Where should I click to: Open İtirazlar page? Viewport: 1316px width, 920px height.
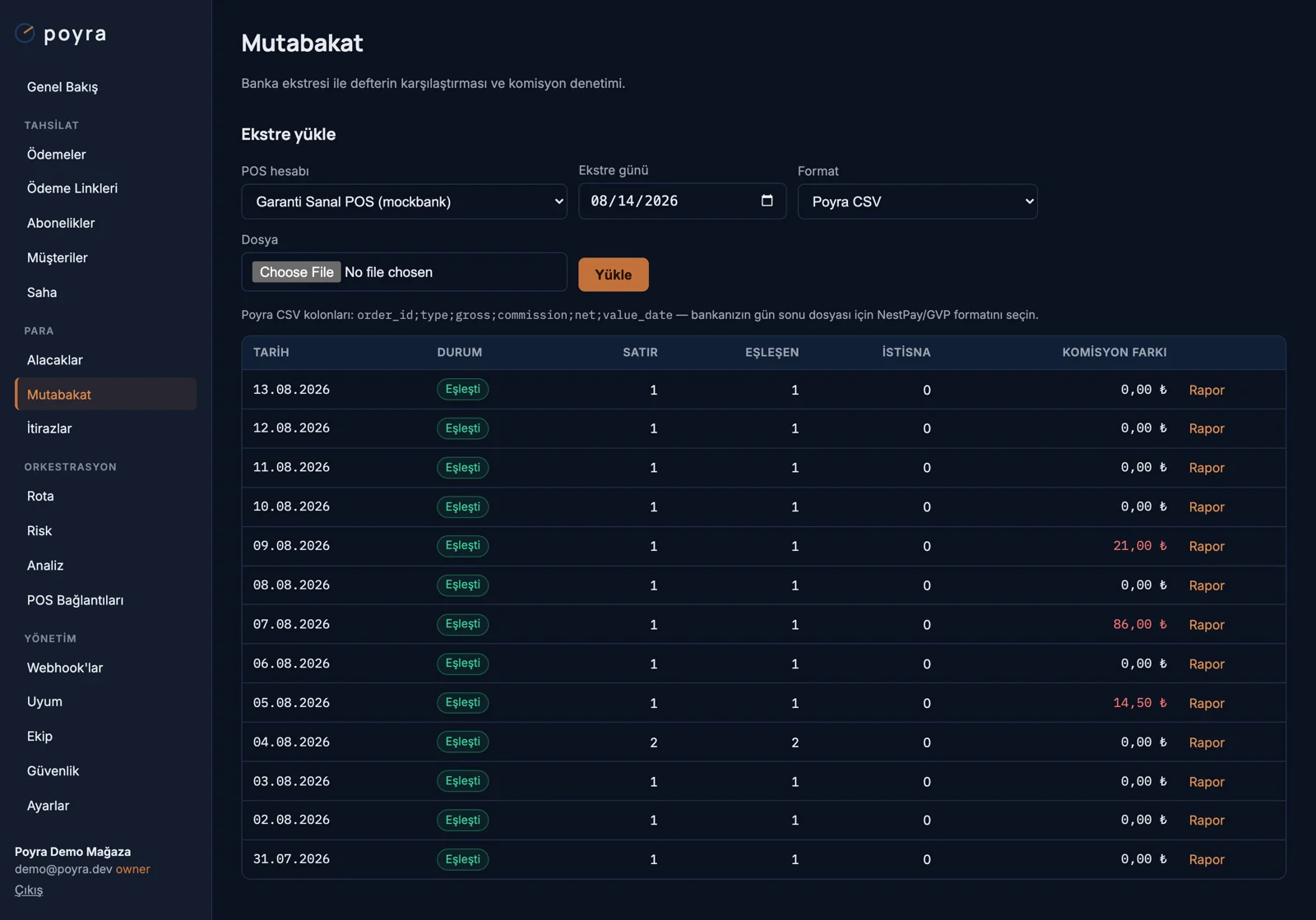coord(49,428)
